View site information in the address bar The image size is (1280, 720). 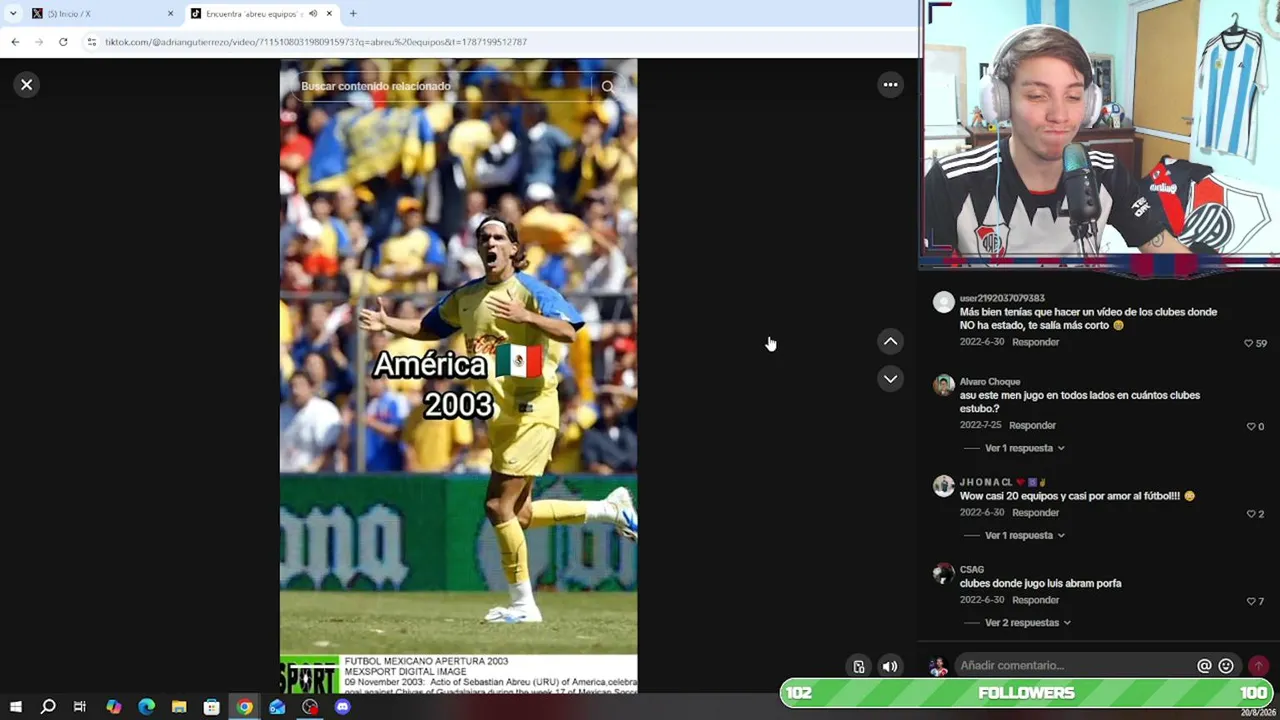tap(91, 42)
